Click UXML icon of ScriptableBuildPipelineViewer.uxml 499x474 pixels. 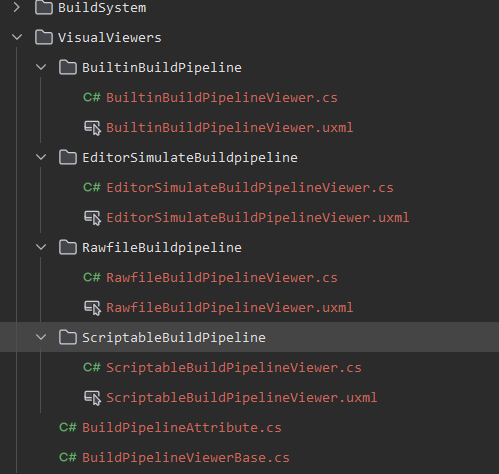point(92,398)
